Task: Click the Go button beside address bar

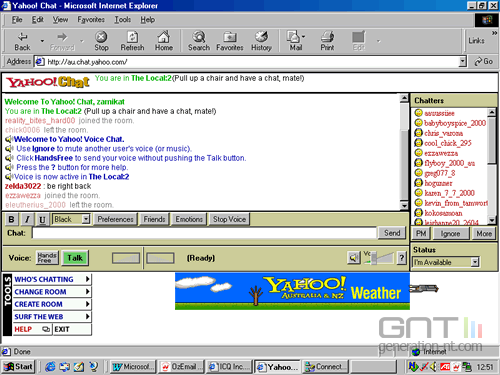Action: pos(484,61)
